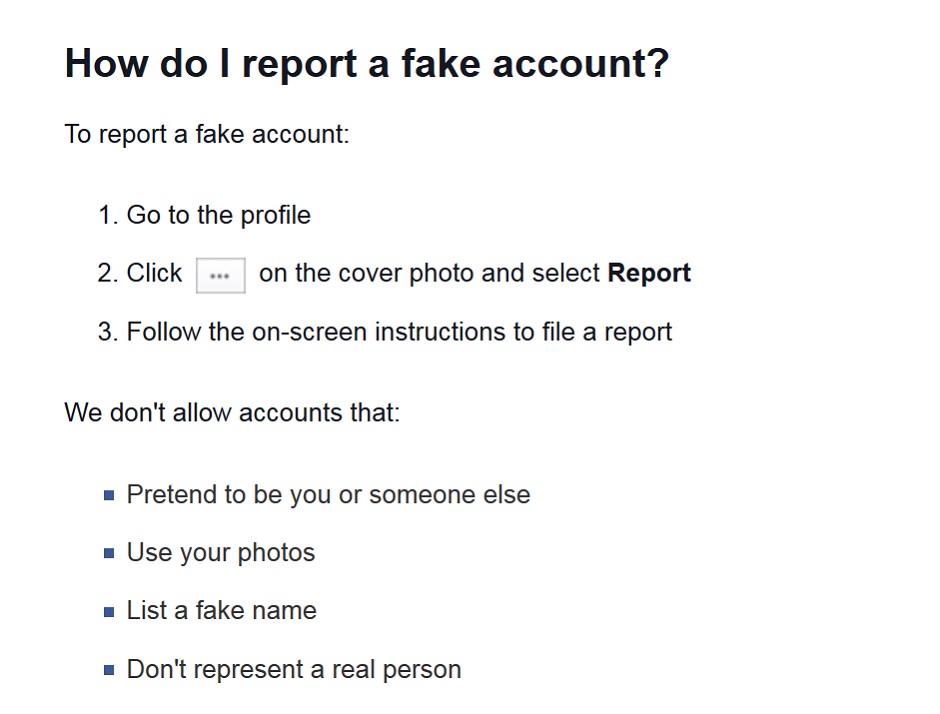Click the bullet before 'Don't represent a real person'
Screen dimensions: 940x714
(109, 670)
